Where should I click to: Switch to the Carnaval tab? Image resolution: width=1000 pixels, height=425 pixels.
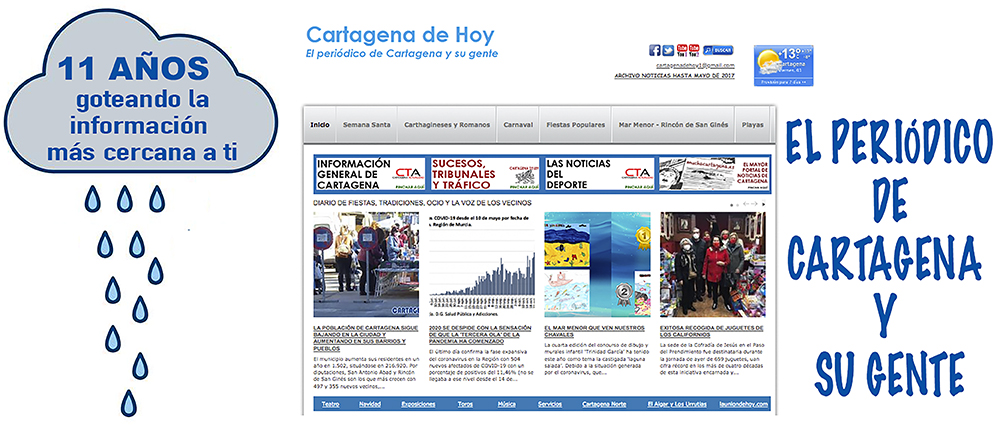(x=517, y=125)
